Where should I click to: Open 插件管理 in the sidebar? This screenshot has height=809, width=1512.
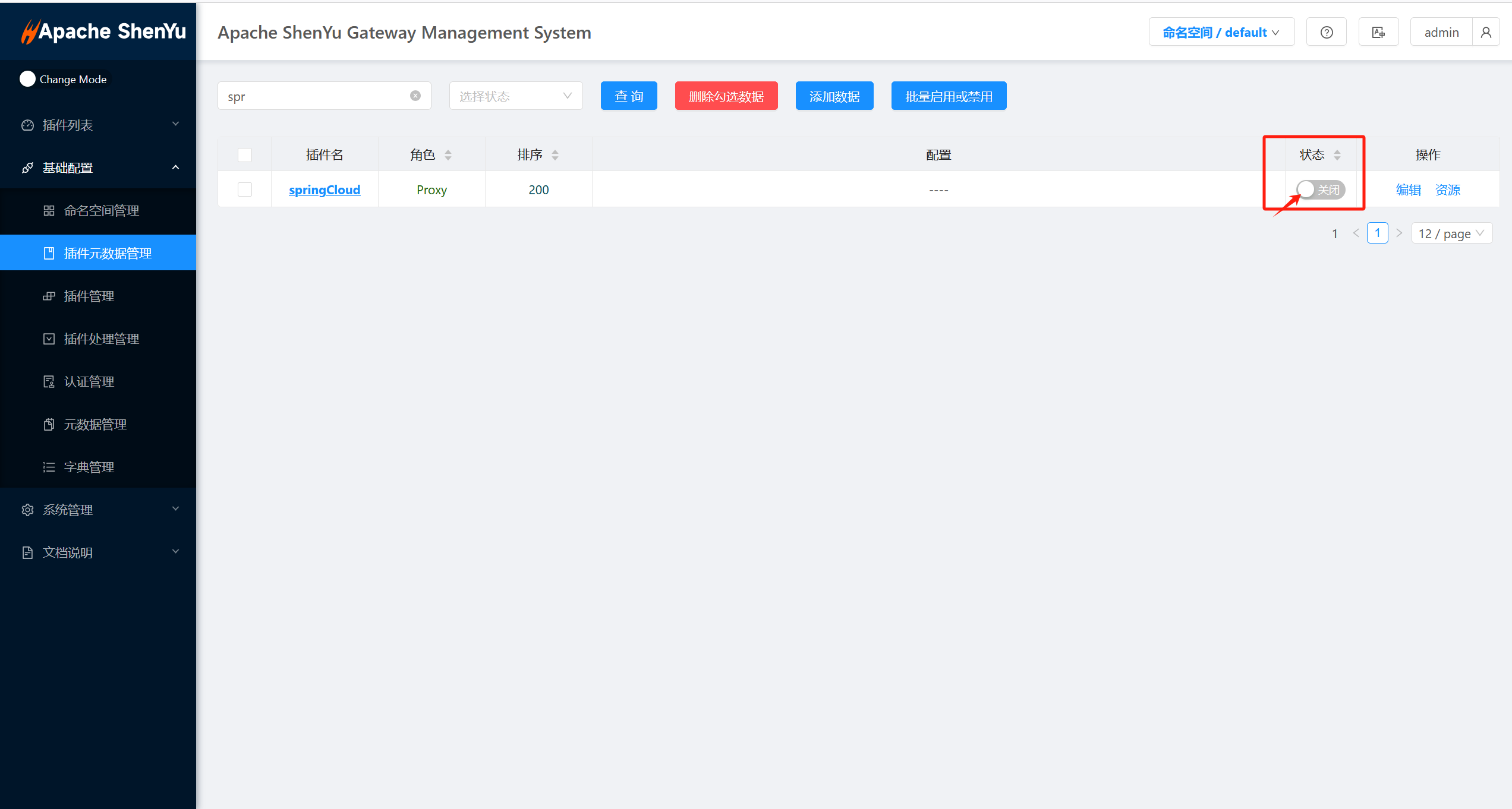[x=89, y=296]
